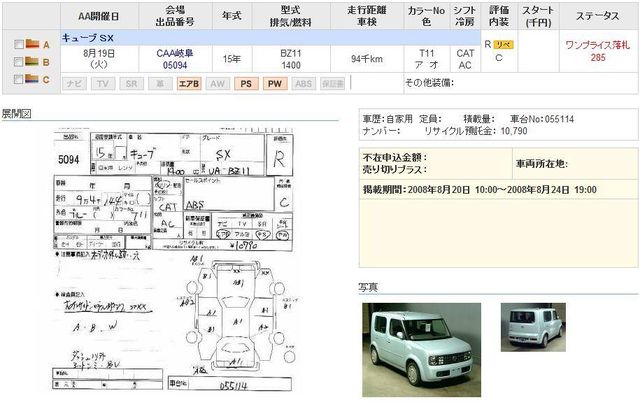Click the greyed TV equipment badge
Image resolution: width=640 pixels, height=407 pixels.
102,84
